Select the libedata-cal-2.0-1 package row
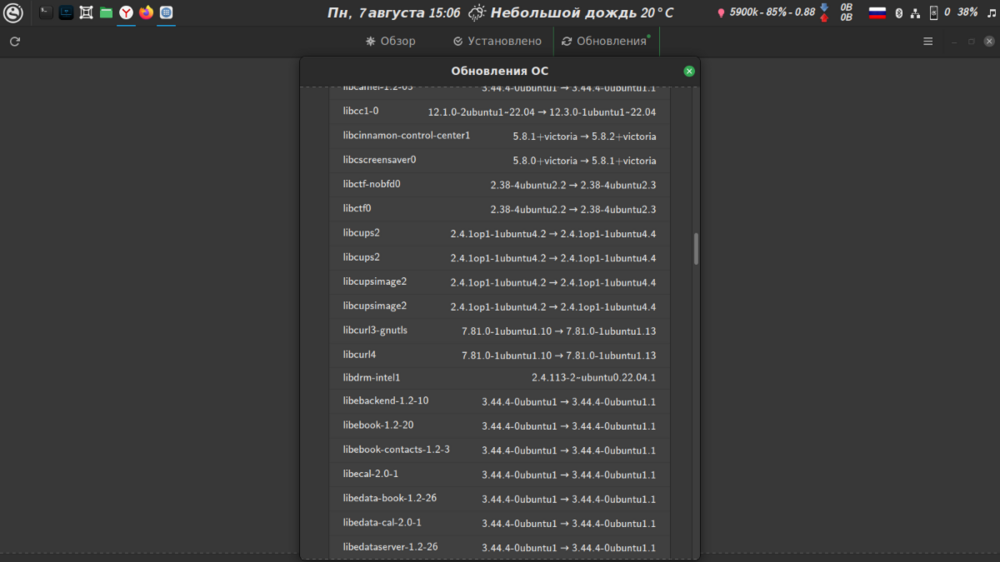Image resolution: width=1000 pixels, height=562 pixels. tap(499, 522)
